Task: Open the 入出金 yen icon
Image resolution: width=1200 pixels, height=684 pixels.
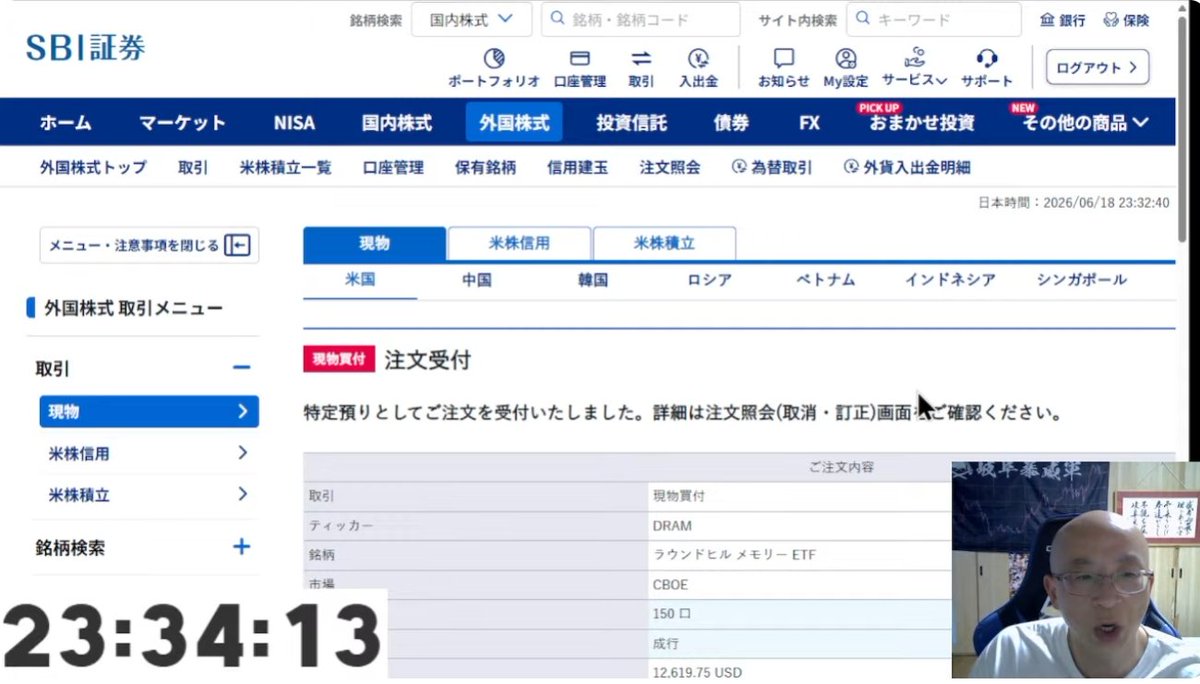Action: coord(699,58)
